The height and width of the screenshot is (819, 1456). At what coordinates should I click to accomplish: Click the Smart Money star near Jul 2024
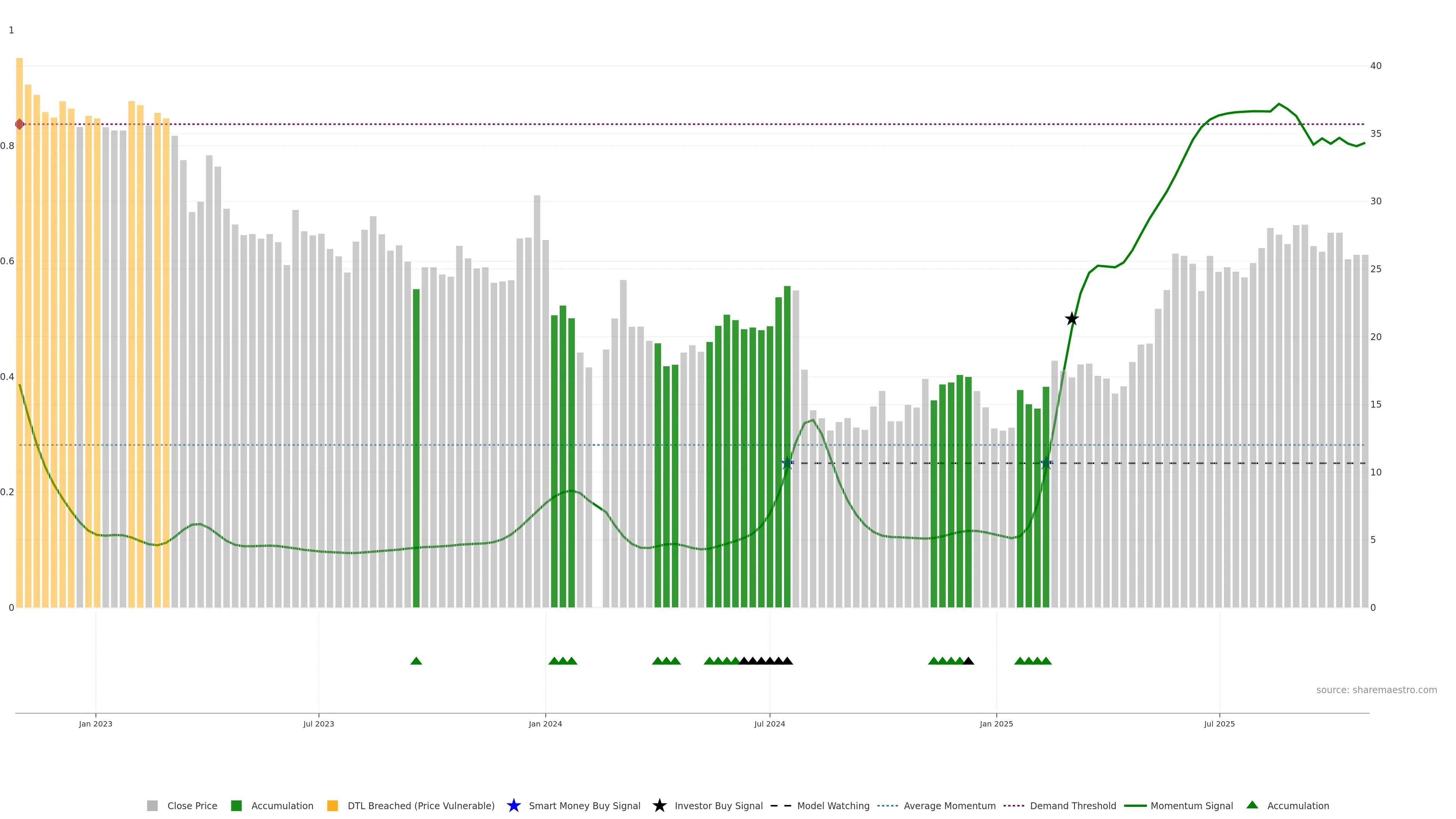coord(788,463)
